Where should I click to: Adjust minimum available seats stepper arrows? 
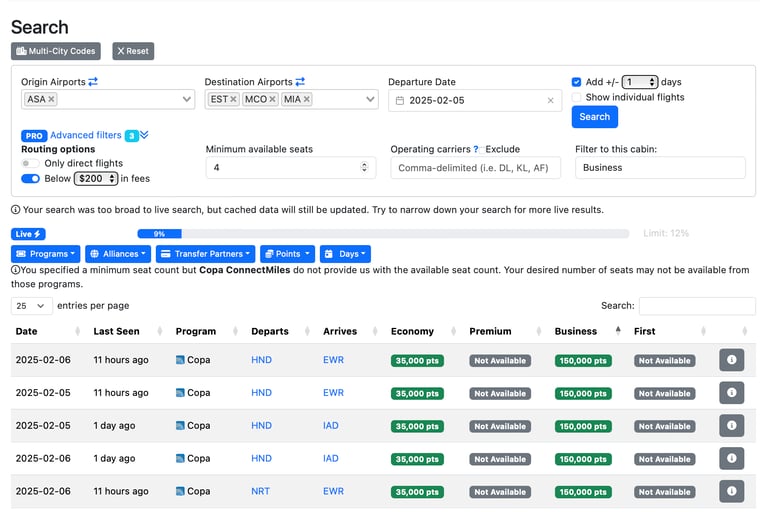pyautogui.click(x=364, y=167)
